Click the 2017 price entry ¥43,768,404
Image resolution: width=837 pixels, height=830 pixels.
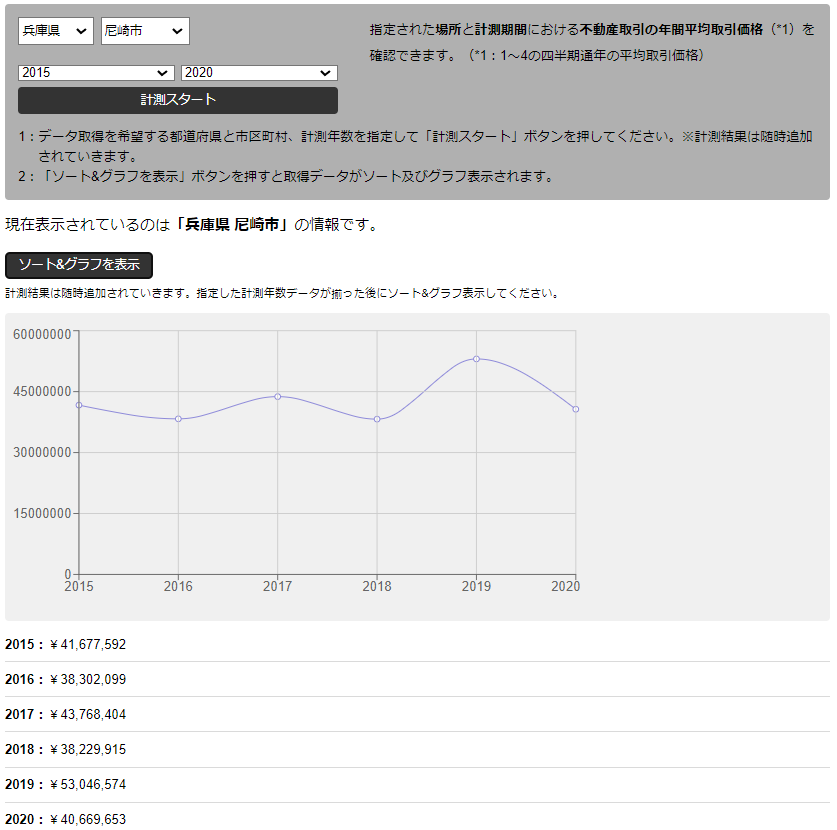click(63, 714)
